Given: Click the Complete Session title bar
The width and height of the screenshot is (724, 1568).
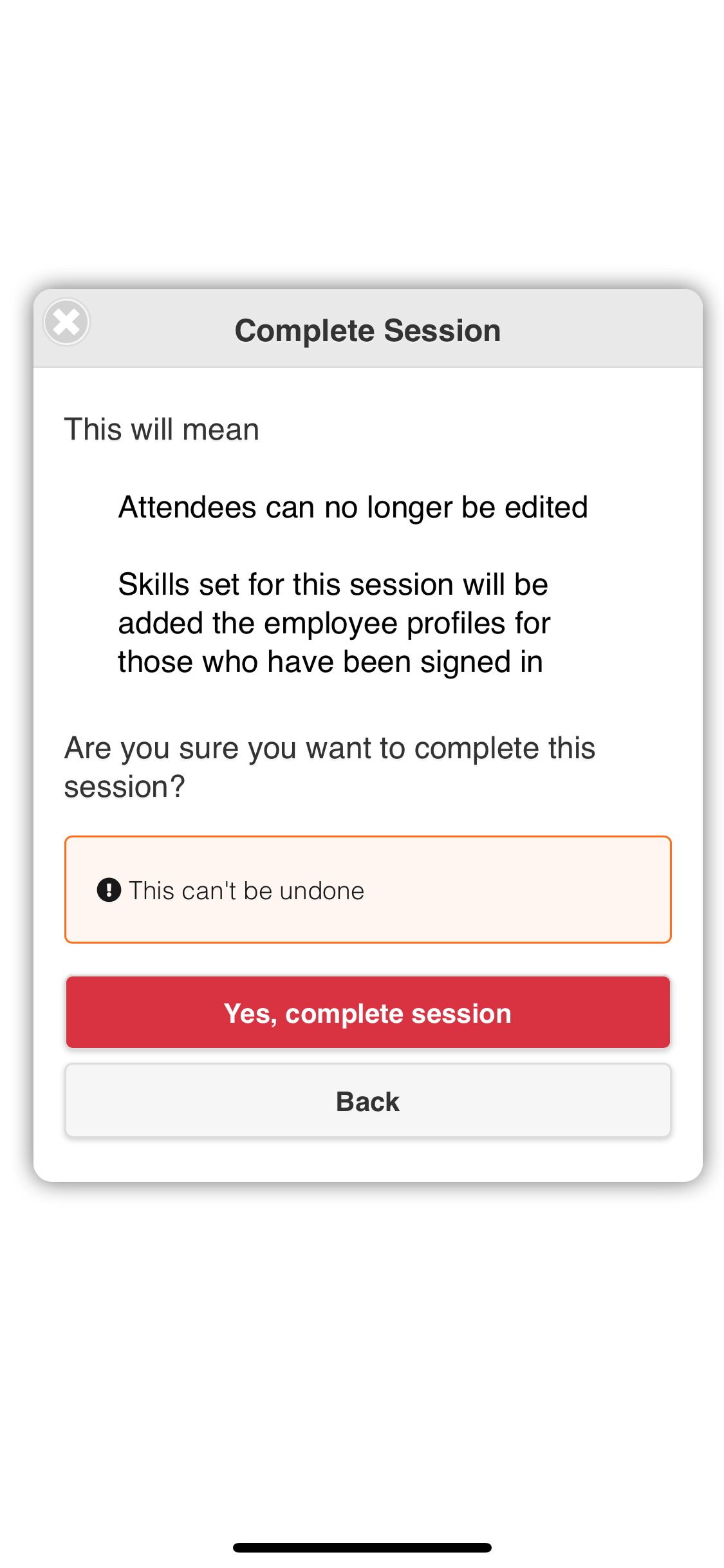Looking at the screenshot, I should point(367,330).
